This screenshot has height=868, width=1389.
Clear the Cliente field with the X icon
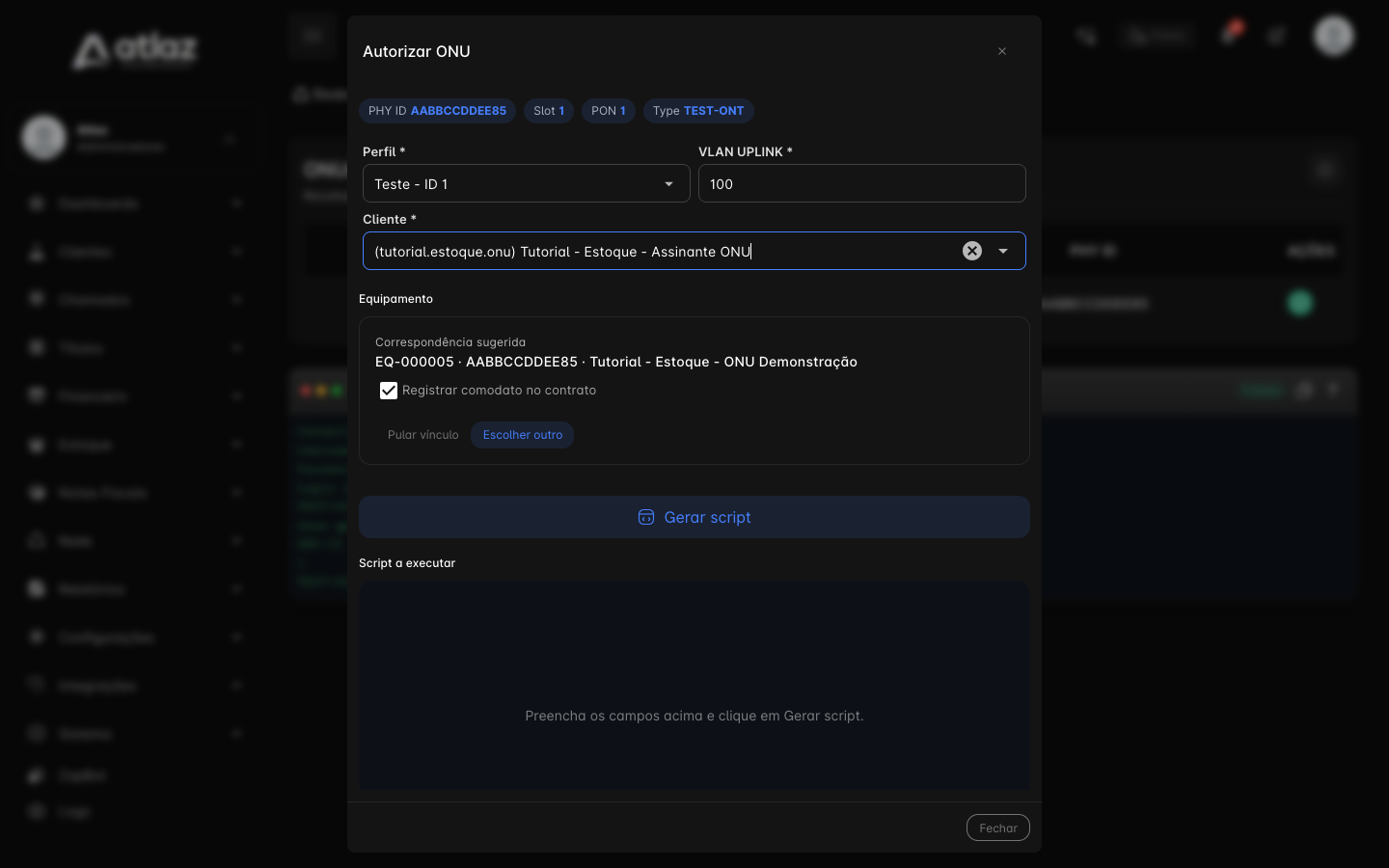(x=972, y=251)
